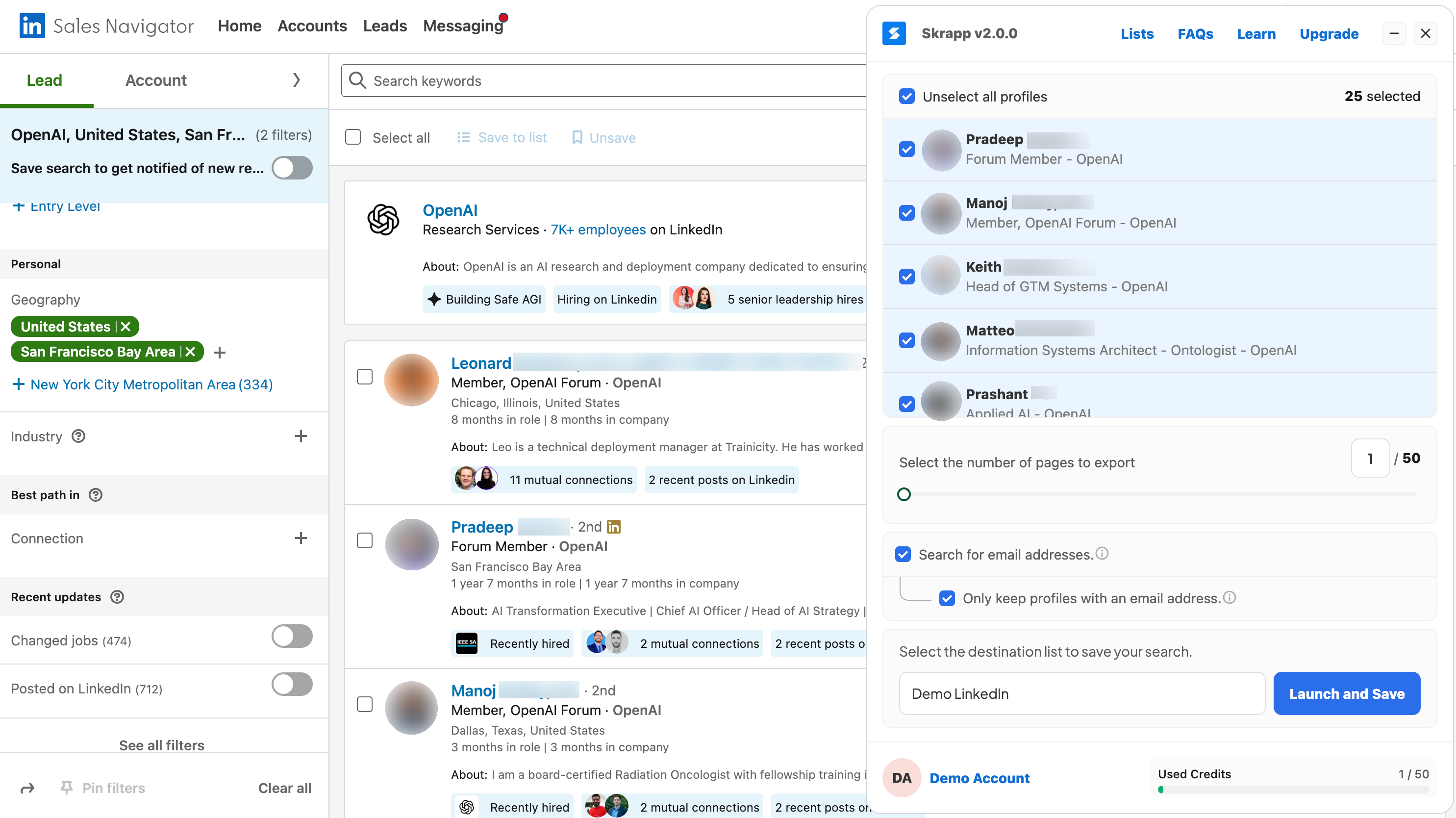Viewport: 1456px width, 818px height.
Task: Click the Pin filters pin icon
Action: coord(67,788)
